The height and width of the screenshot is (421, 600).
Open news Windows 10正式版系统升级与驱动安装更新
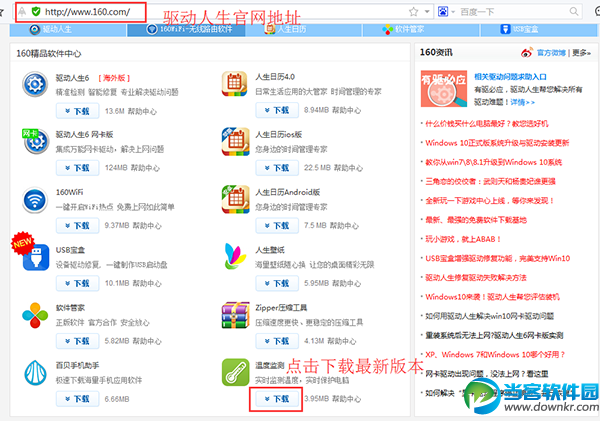pyautogui.click(x=497, y=143)
